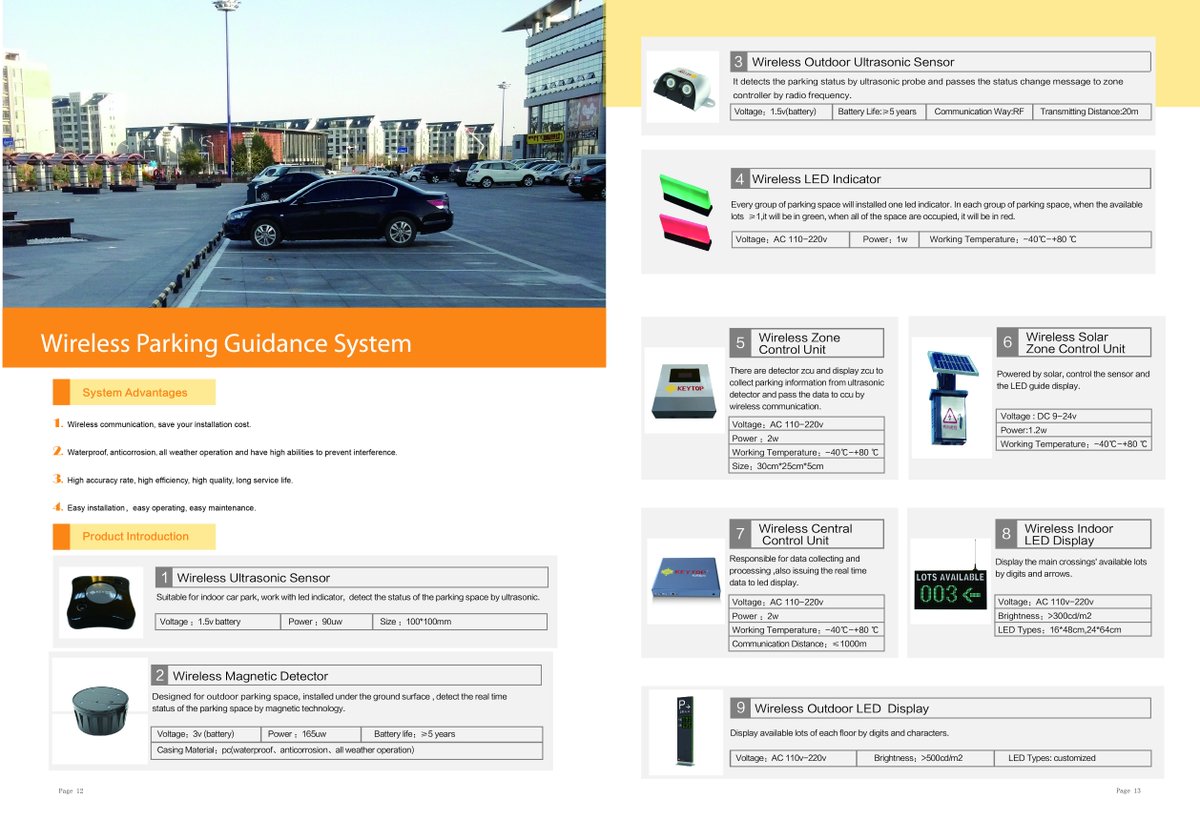This screenshot has height=820, width=1200.
Task: Click the 'Power:1.2w' cell
Action: (x=1074, y=430)
